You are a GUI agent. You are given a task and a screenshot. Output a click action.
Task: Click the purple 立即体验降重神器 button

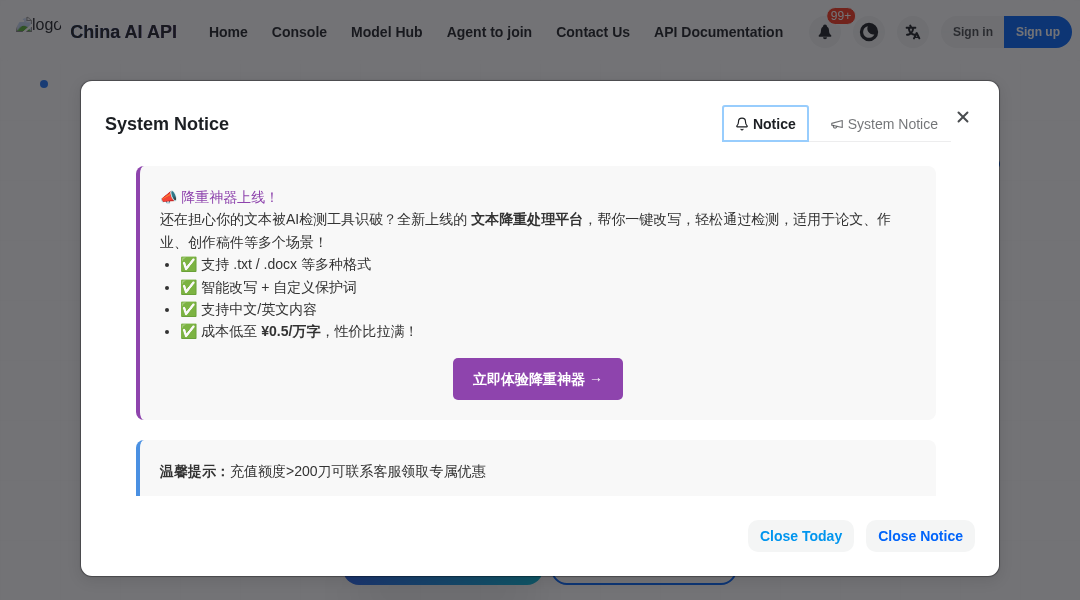click(538, 379)
